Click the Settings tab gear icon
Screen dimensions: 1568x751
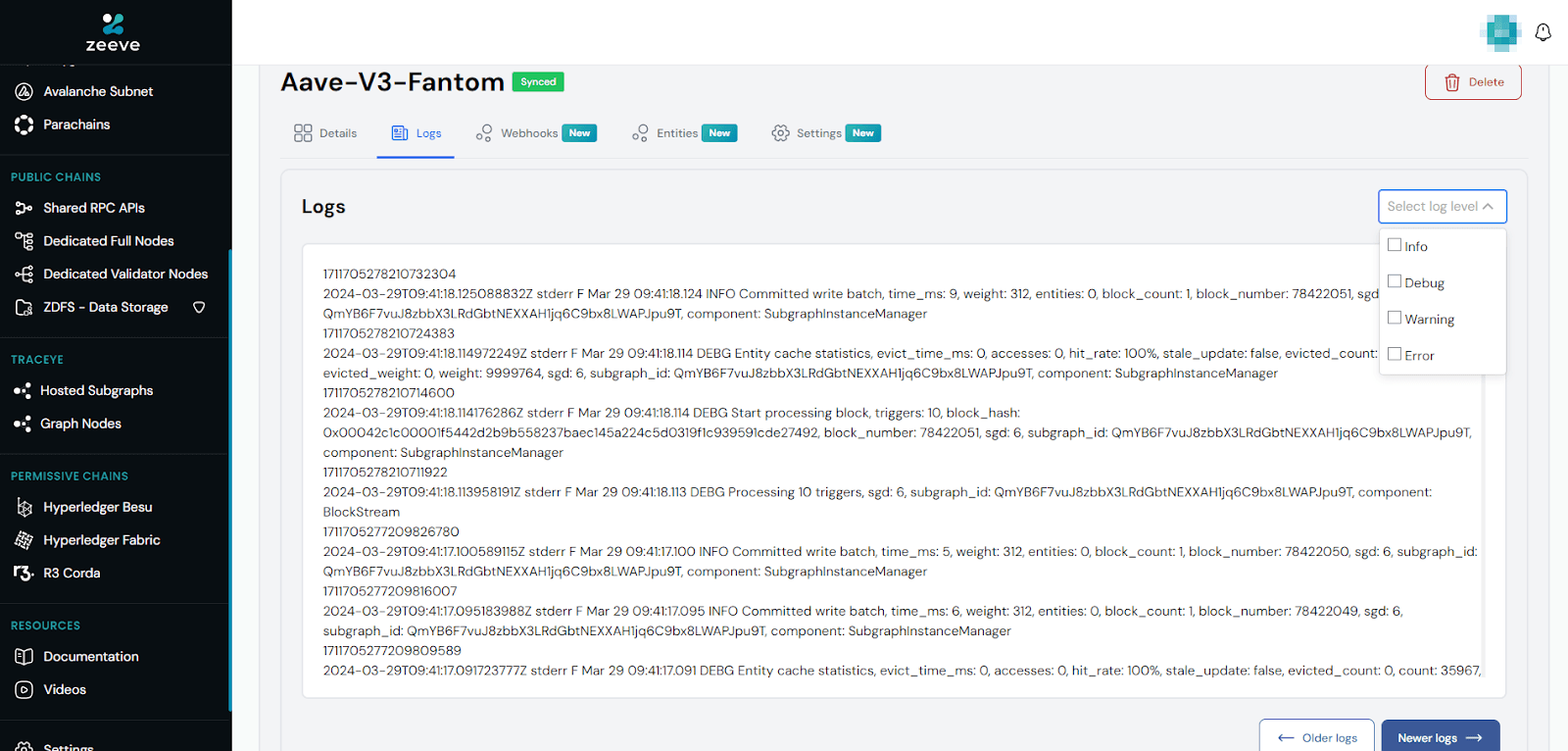(780, 133)
